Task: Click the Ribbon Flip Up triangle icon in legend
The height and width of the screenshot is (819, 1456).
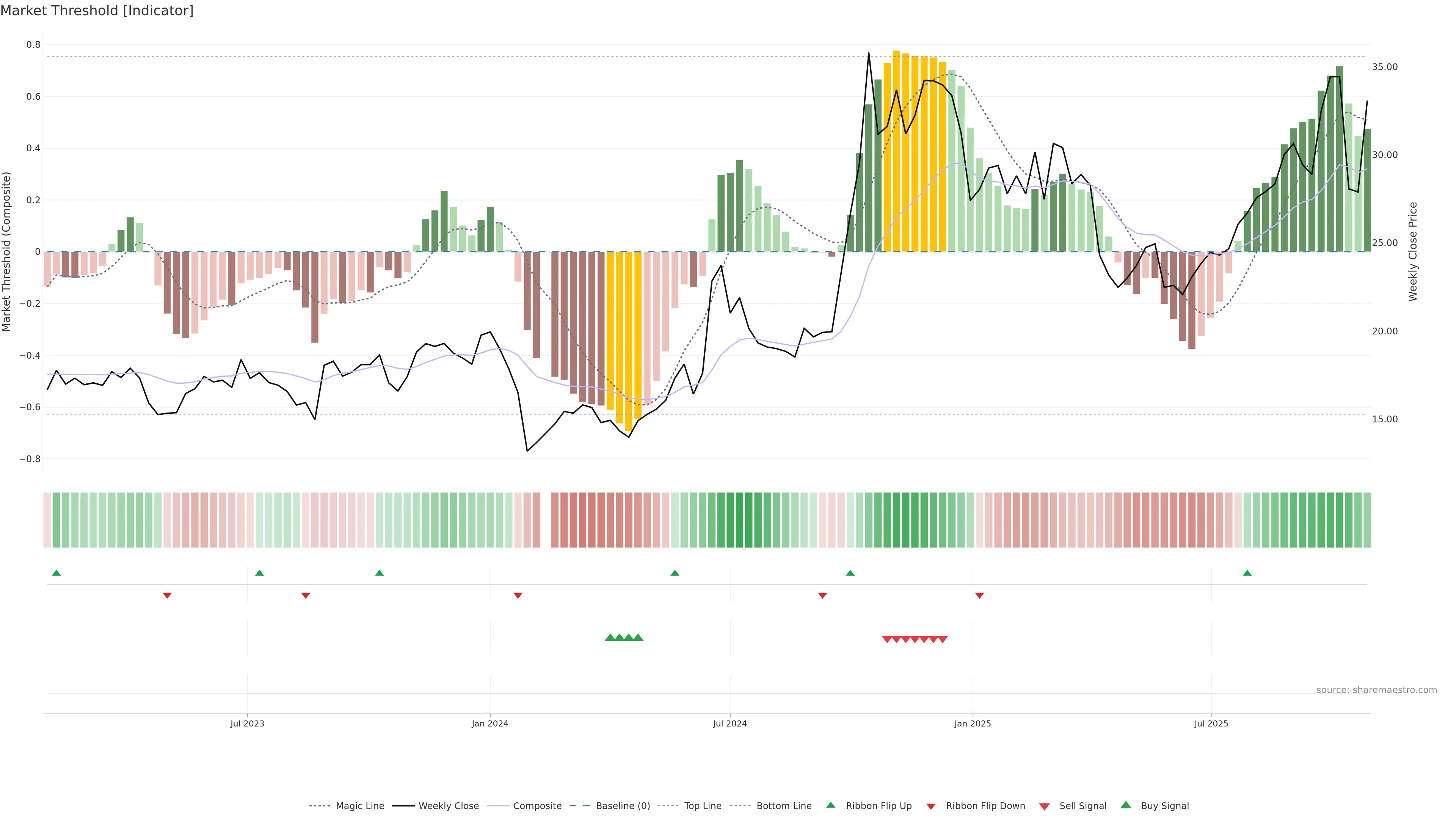Action: (x=830, y=805)
